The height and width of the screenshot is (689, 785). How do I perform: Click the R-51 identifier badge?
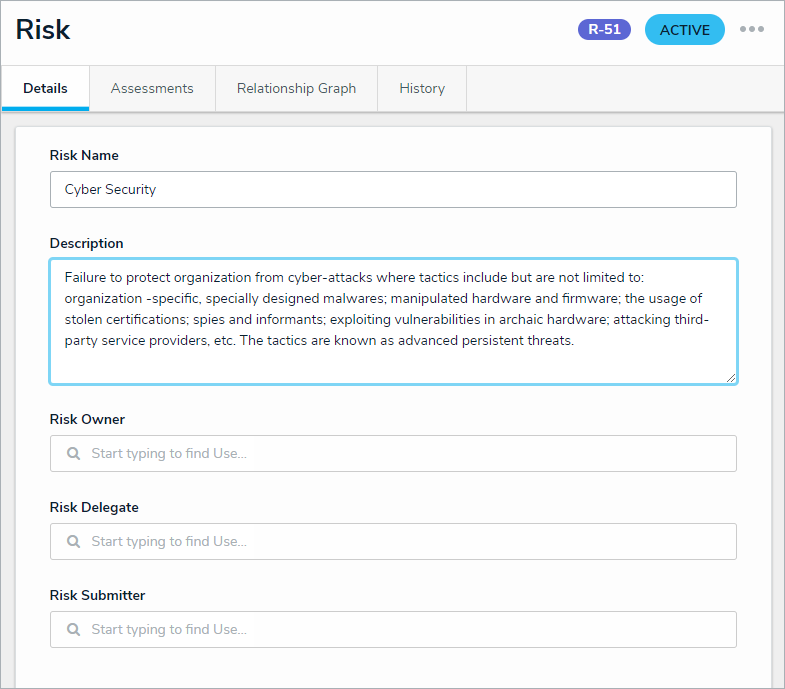click(x=604, y=29)
